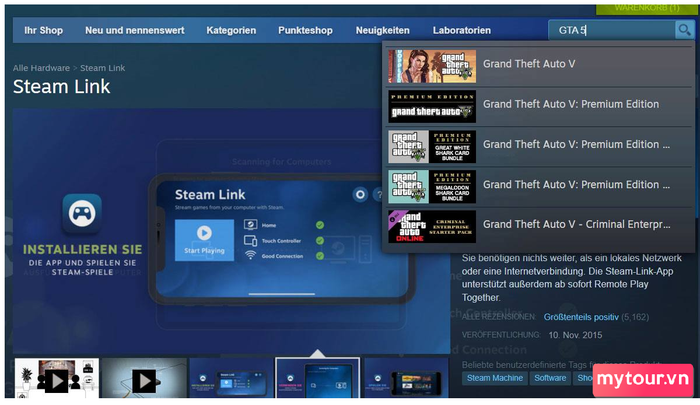Follow the Alle Hardware breadcrumb link
This screenshot has width=700, height=405.
(x=41, y=68)
